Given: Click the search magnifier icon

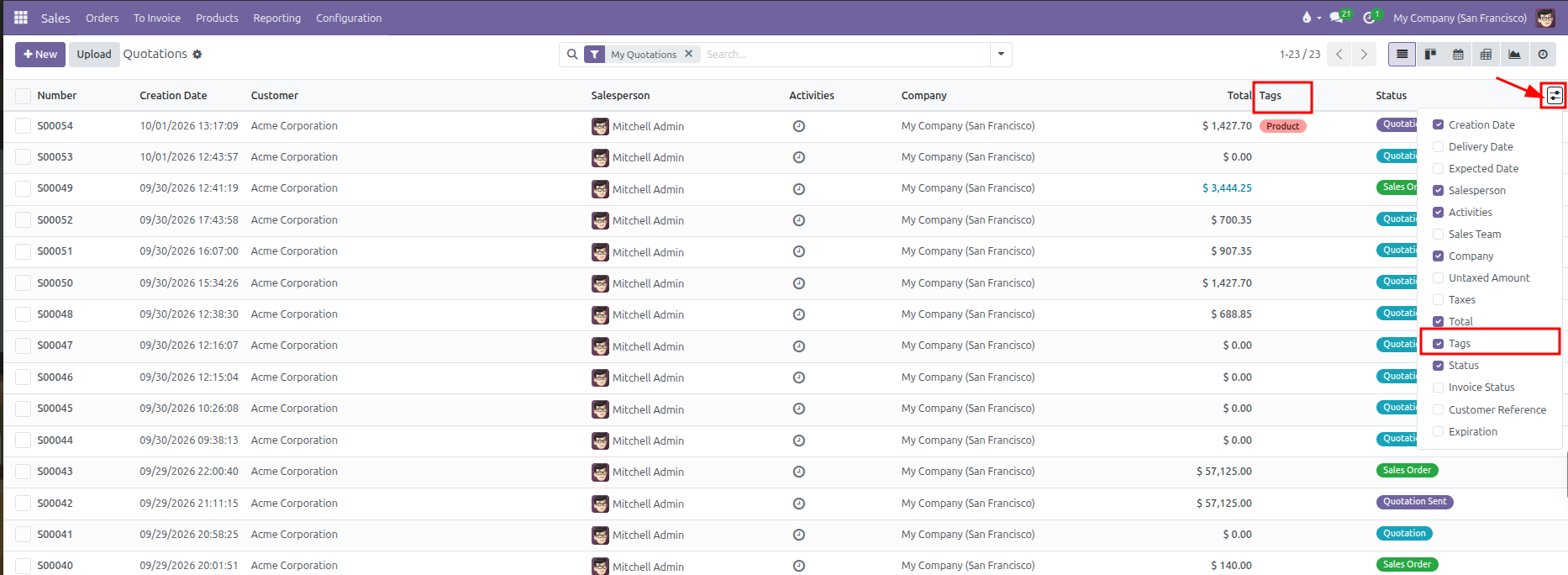Looking at the screenshot, I should [572, 55].
